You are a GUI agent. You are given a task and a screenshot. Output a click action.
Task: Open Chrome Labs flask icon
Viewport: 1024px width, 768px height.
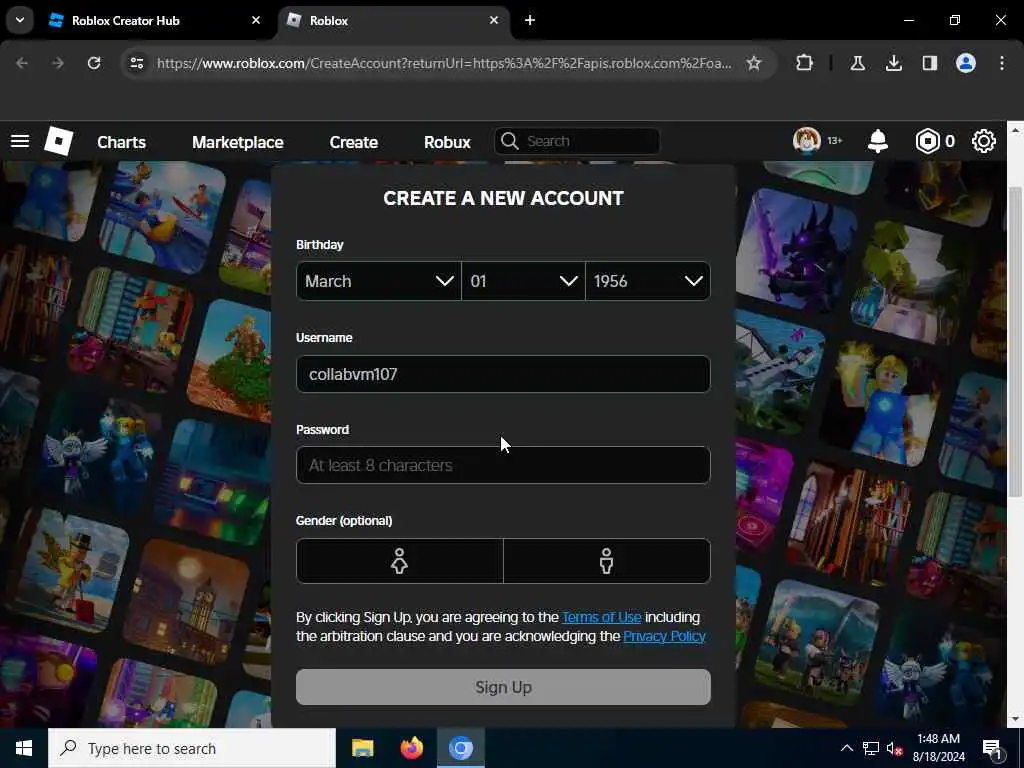[857, 63]
